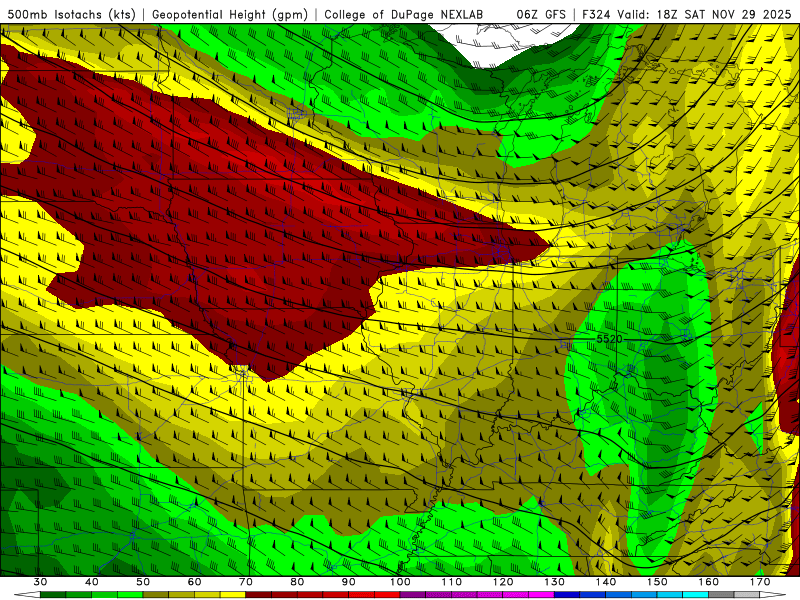Click the '160' value on the color scale
The width and height of the screenshot is (800, 600).
tap(709, 582)
